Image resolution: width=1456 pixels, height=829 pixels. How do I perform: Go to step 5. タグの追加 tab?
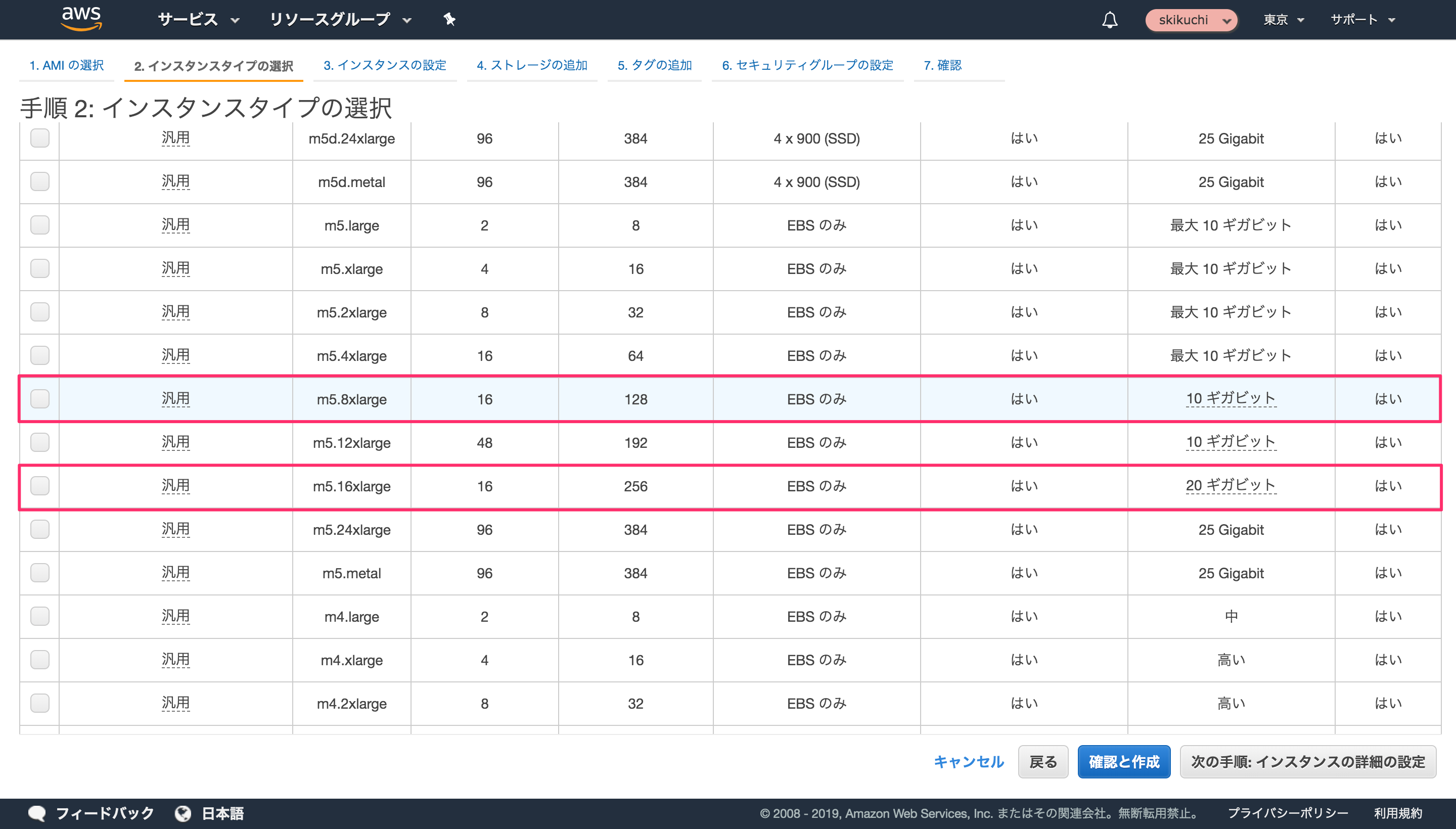coord(654,66)
